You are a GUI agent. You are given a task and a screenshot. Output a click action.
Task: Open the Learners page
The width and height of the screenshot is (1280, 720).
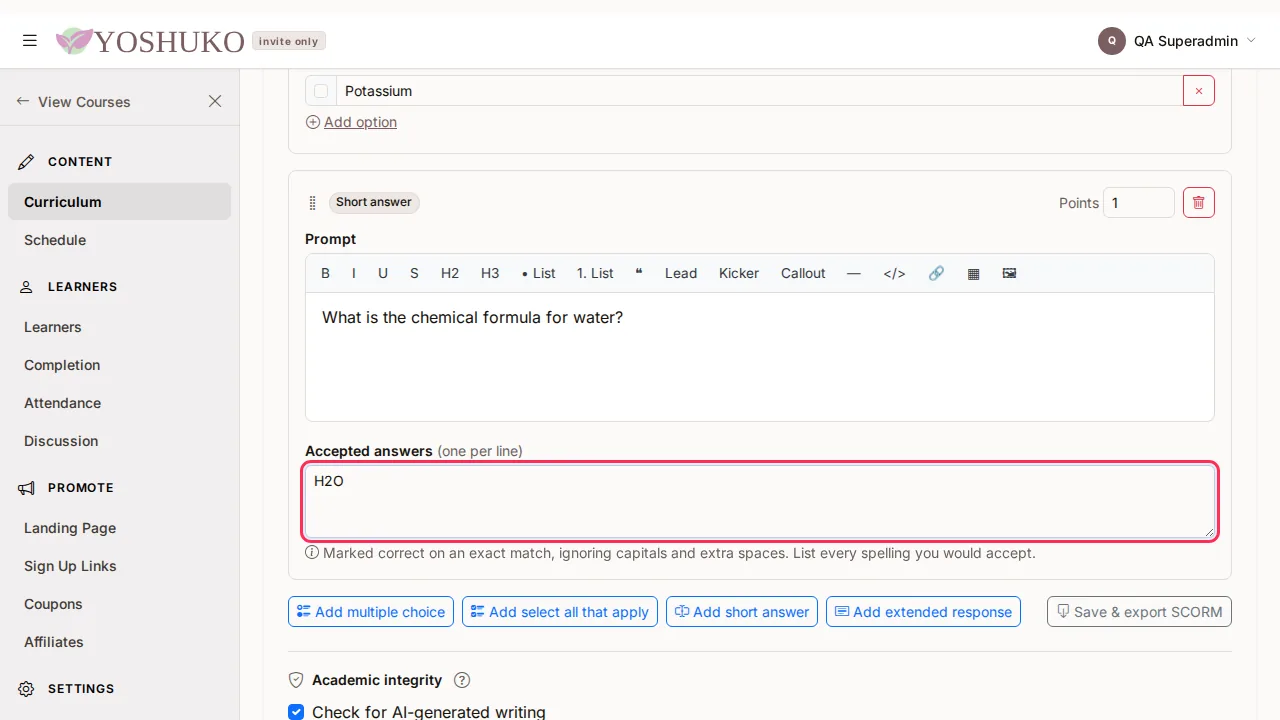pos(53,327)
